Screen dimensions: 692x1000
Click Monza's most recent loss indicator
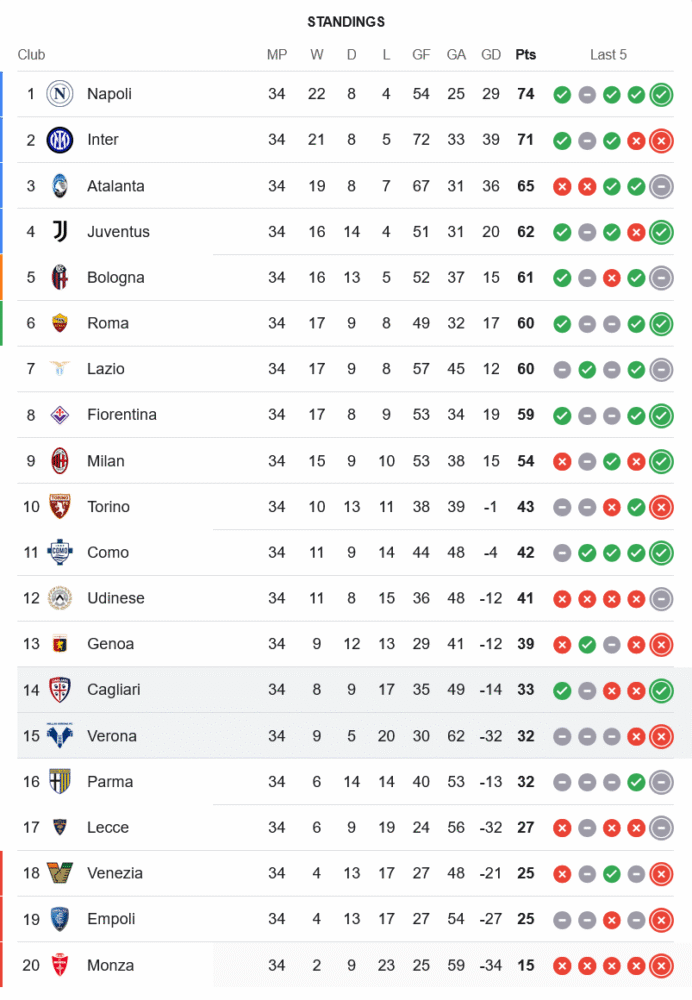tap(660, 966)
